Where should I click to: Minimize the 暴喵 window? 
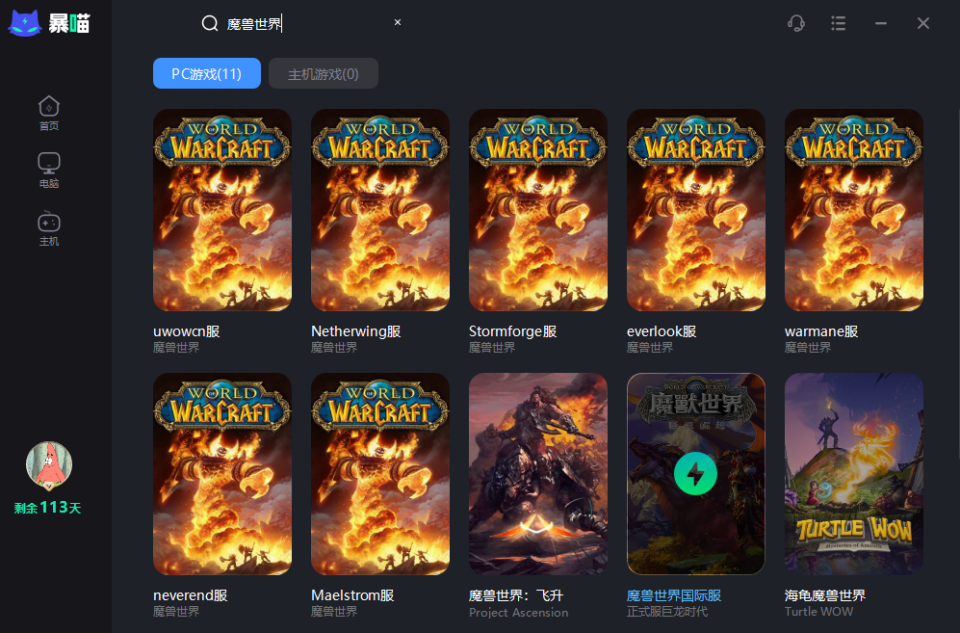pos(880,23)
